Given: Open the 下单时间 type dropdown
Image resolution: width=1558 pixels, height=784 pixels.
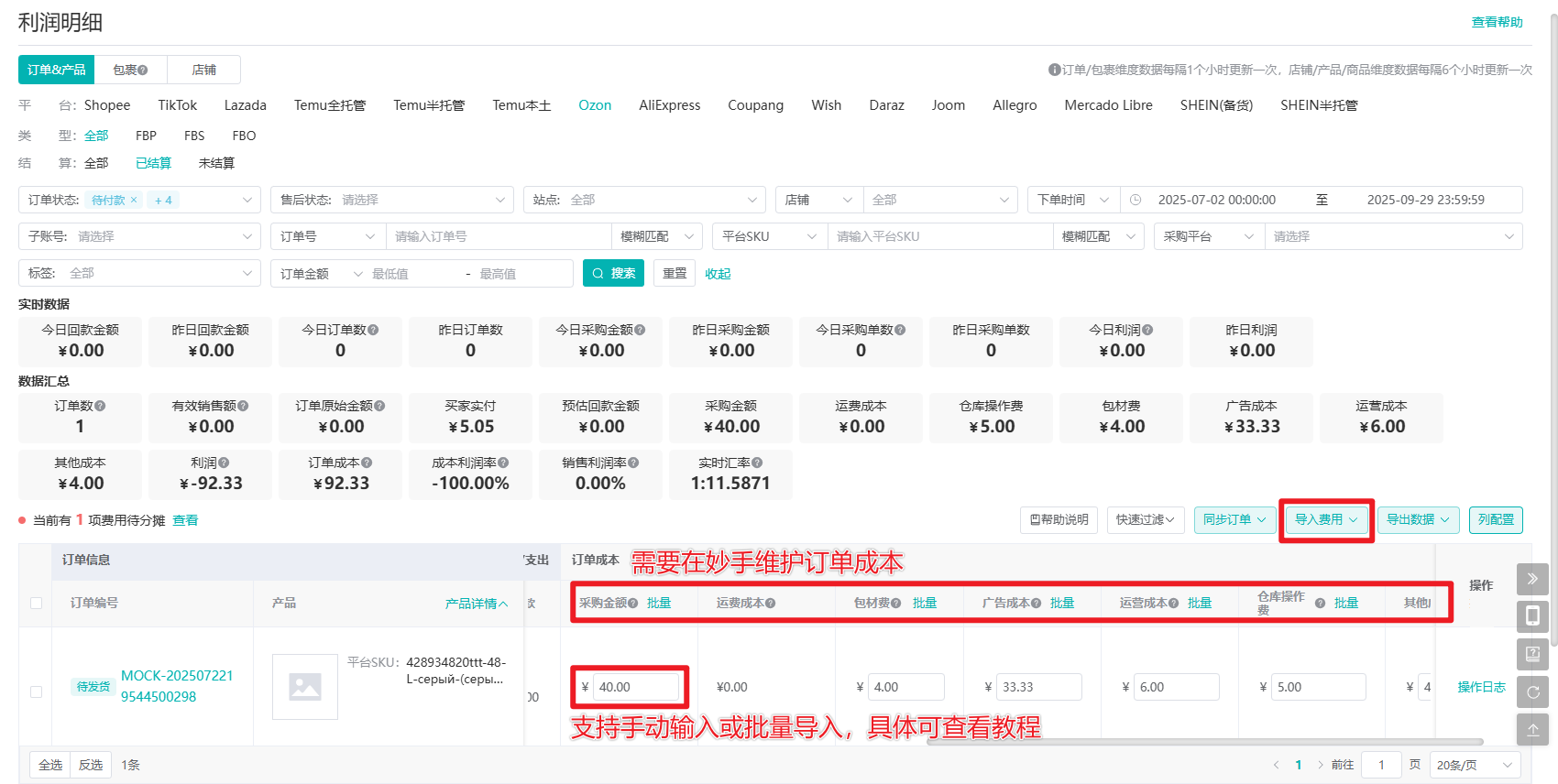Looking at the screenshot, I should click(x=1073, y=200).
